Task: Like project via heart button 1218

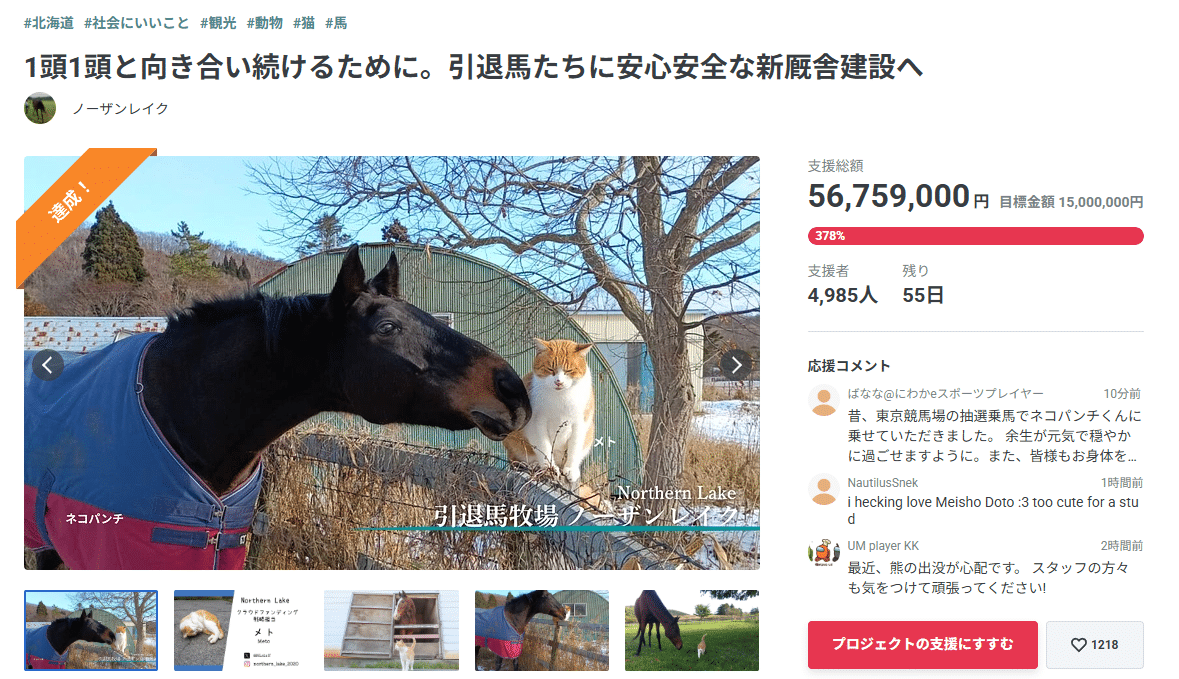Action: click(x=1095, y=644)
